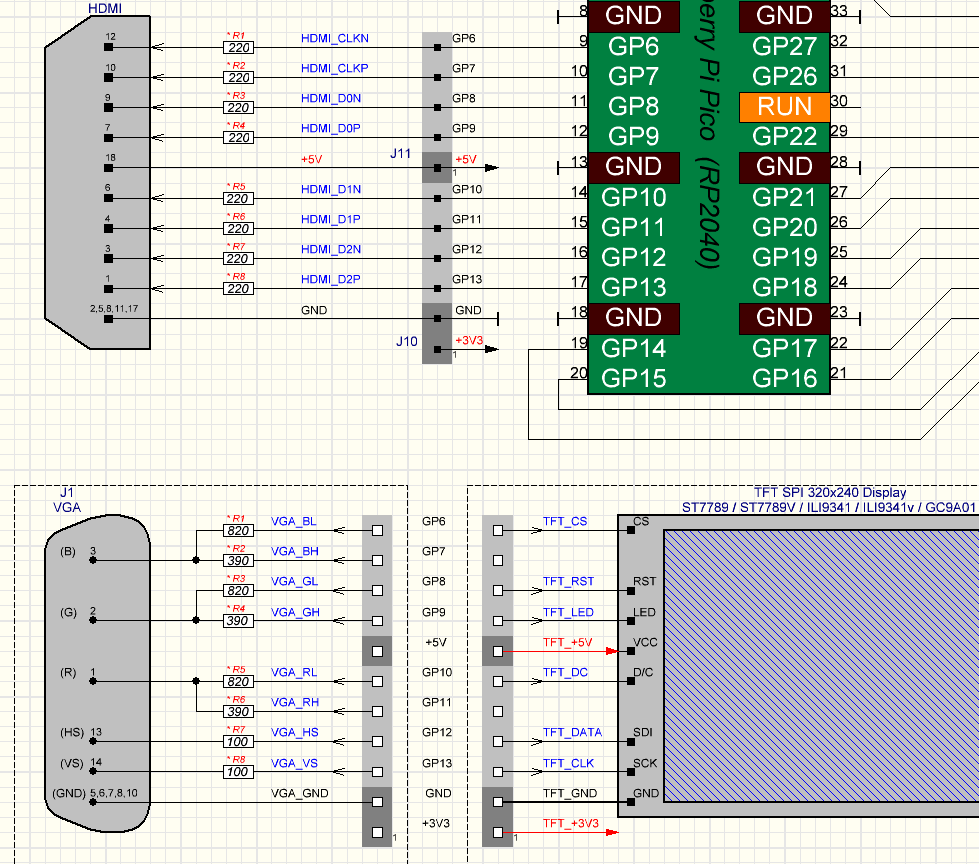The image size is (979, 864).
Task: Select the VGA_HS net label
Action: pyautogui.click(x=294, y=733)
